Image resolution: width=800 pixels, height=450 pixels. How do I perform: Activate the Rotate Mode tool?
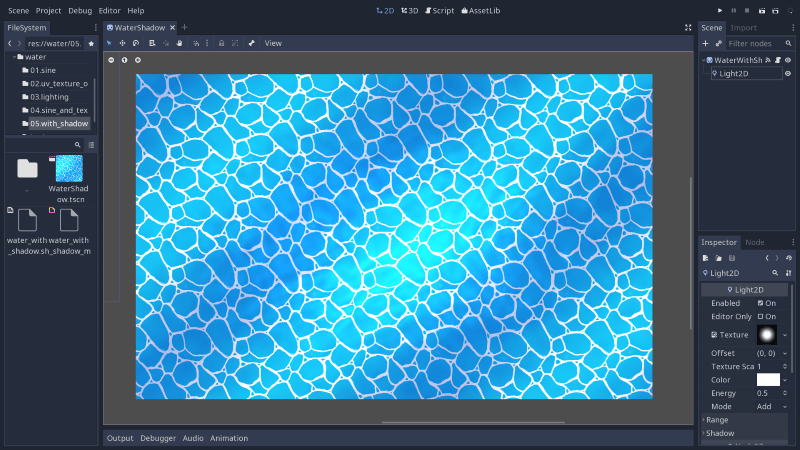tap(136, 43)
